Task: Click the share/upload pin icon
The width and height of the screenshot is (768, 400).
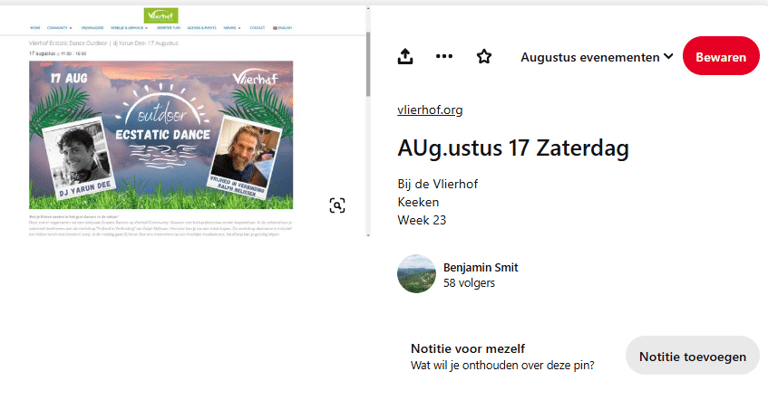Action: pos(405,56)
